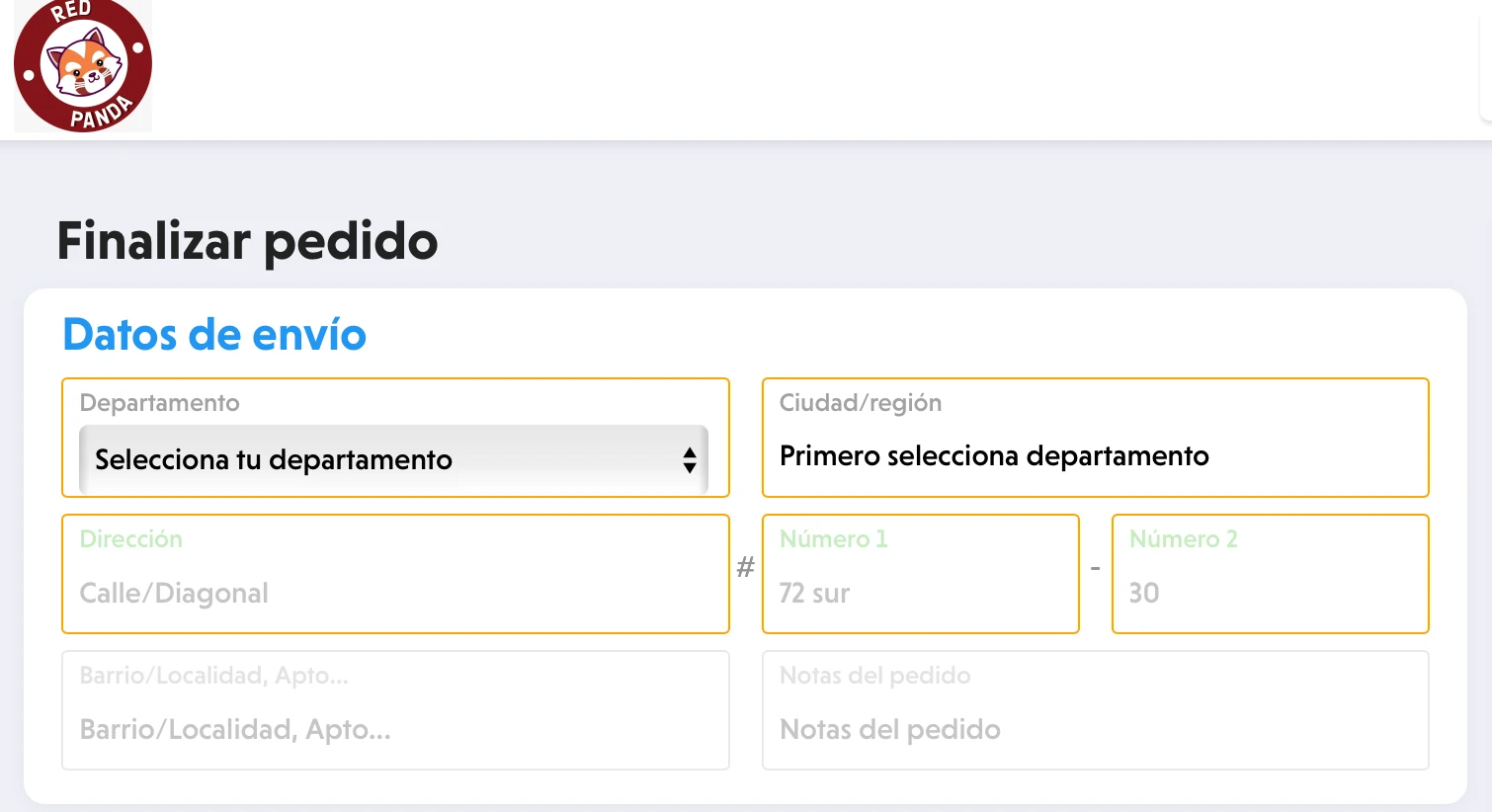Focus the Calle/Diagonal address field
This screenshot has width=1492, height=812.
tap(395, 593)
